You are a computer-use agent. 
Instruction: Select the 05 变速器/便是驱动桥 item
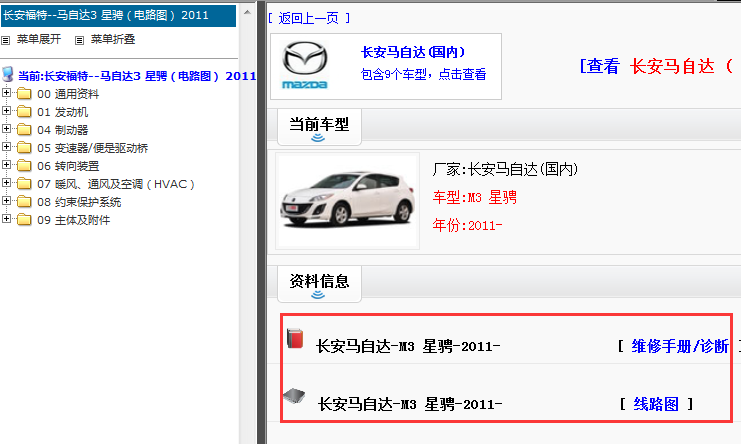[x=93, y=148]
